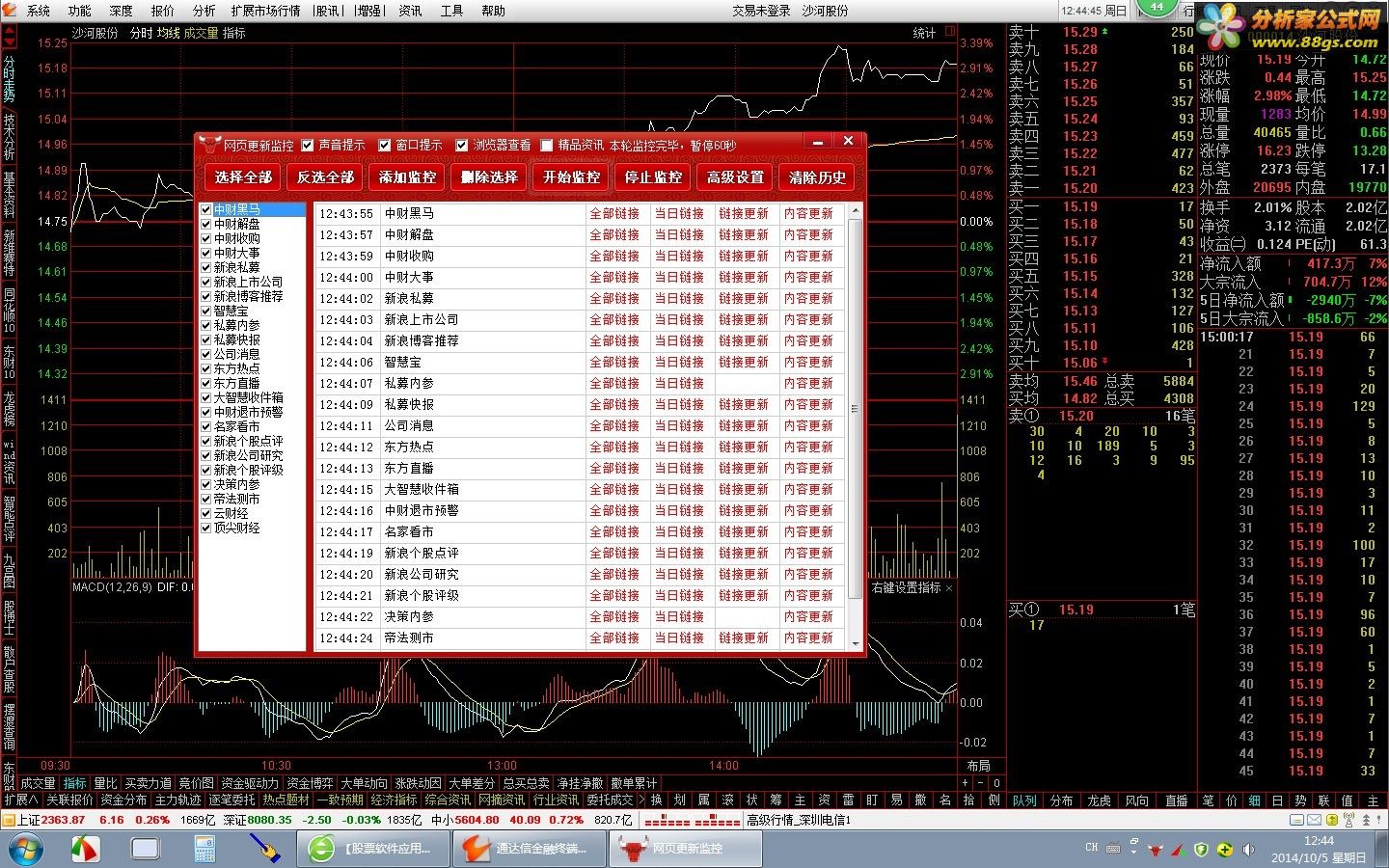Open the 资讯 menu
Image resolution: width=1389 pixels, height=868 pixels.
coord(410,11)
